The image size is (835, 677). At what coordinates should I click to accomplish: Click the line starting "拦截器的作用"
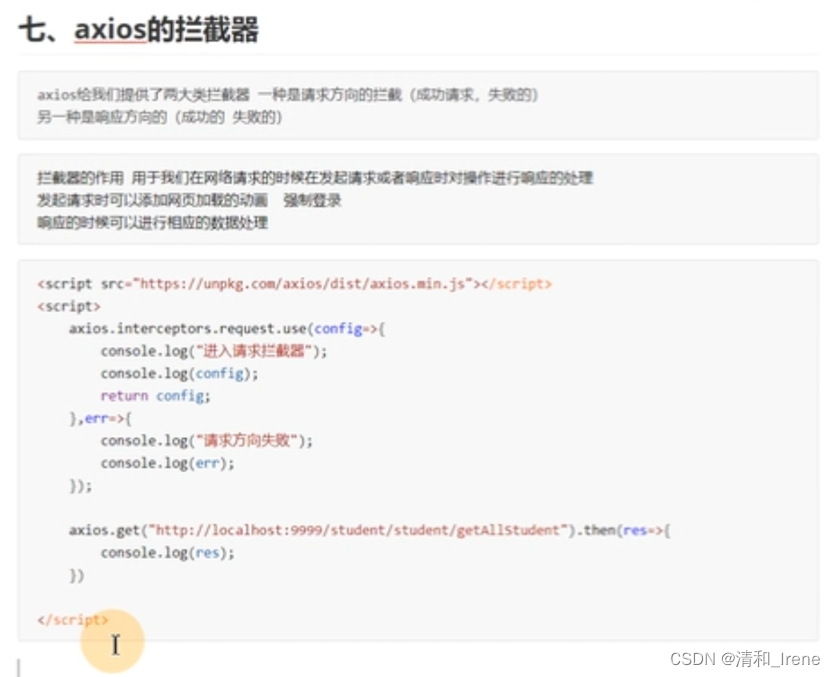tap(315, 177)
